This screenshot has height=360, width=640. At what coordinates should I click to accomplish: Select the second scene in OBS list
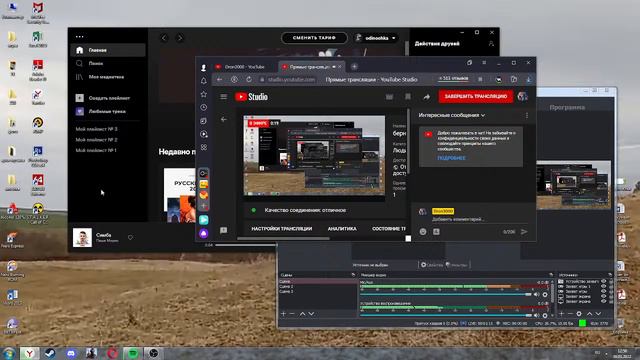pos(318,287)
